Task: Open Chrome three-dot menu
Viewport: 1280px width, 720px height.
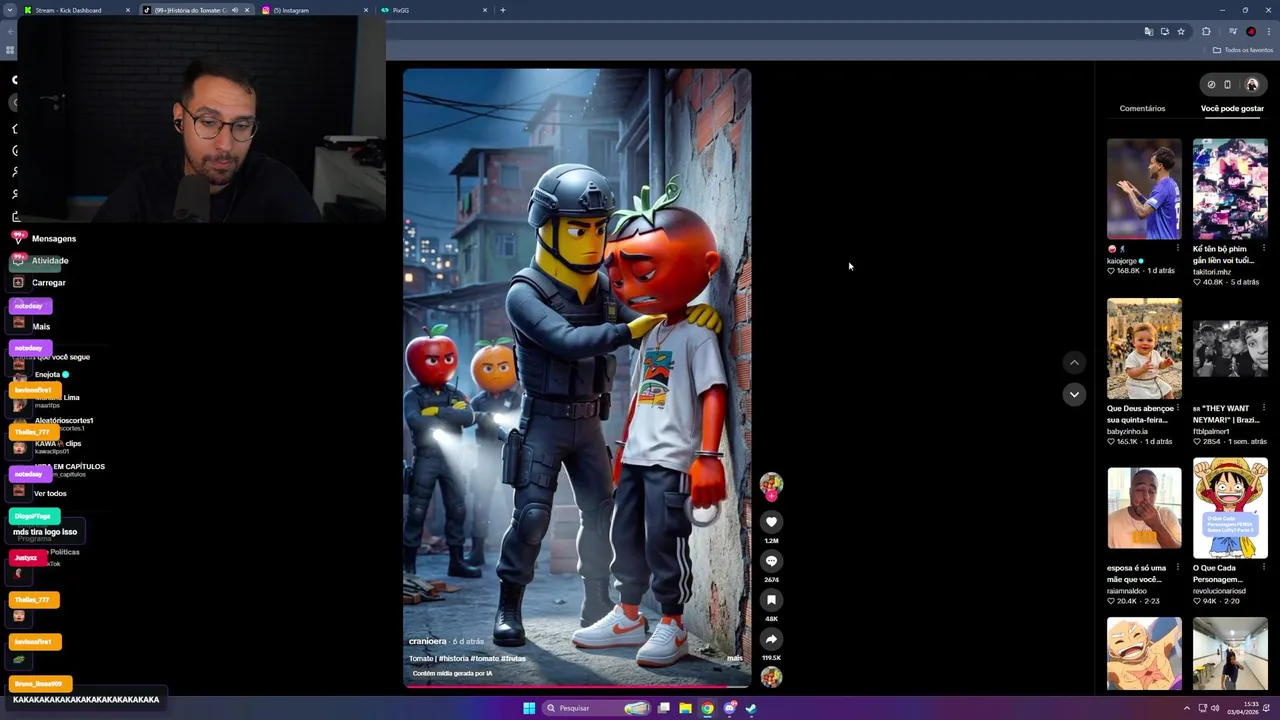Action: coord(1268,31)
